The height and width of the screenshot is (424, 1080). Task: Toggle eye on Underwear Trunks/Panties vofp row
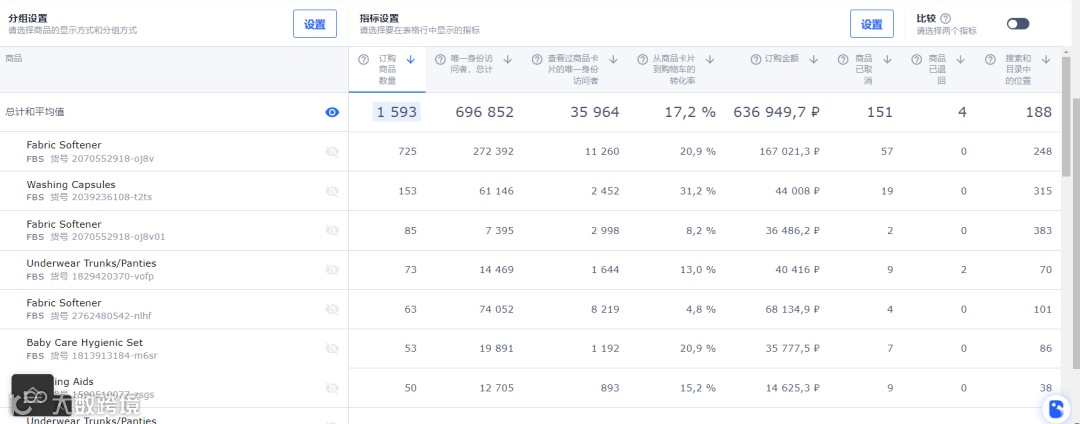click(332, 270)
